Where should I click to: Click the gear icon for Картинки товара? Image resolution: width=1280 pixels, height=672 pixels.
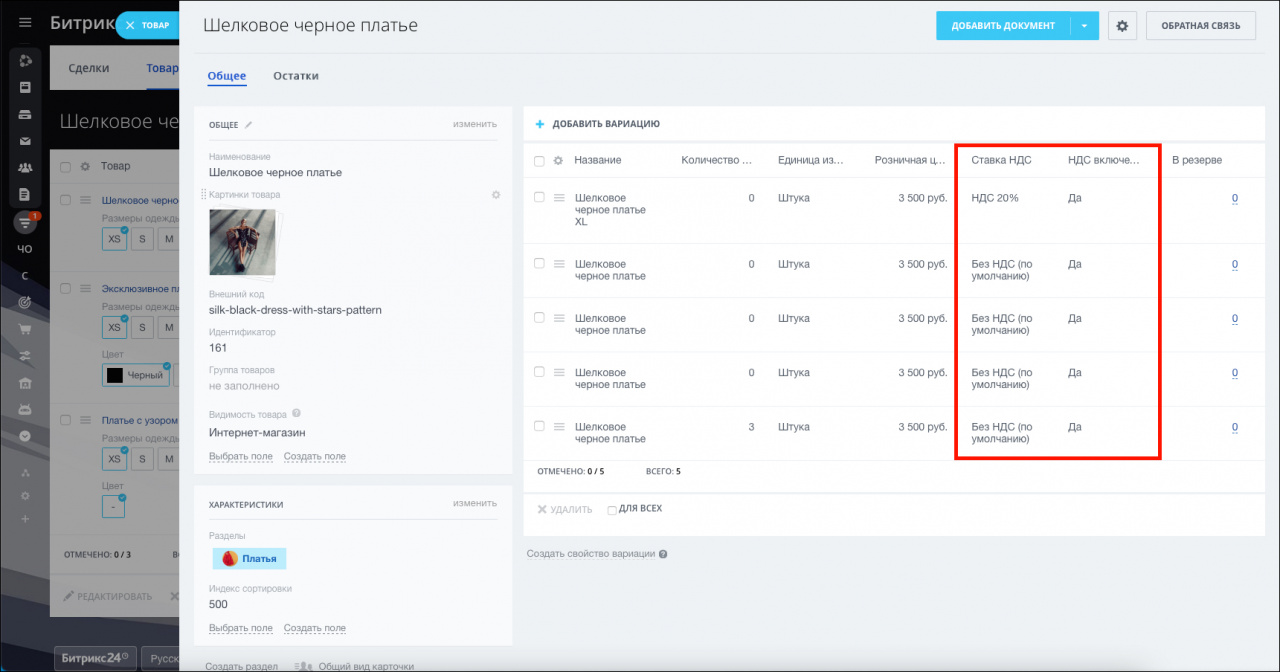tap(495, 195)
